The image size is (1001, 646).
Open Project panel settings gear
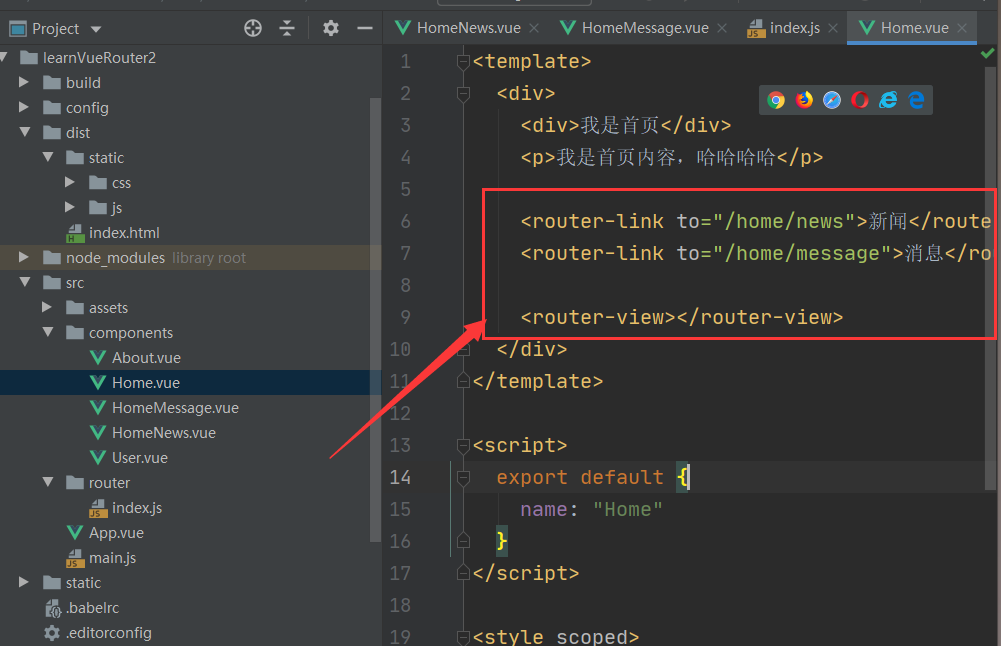coord(331,28)
